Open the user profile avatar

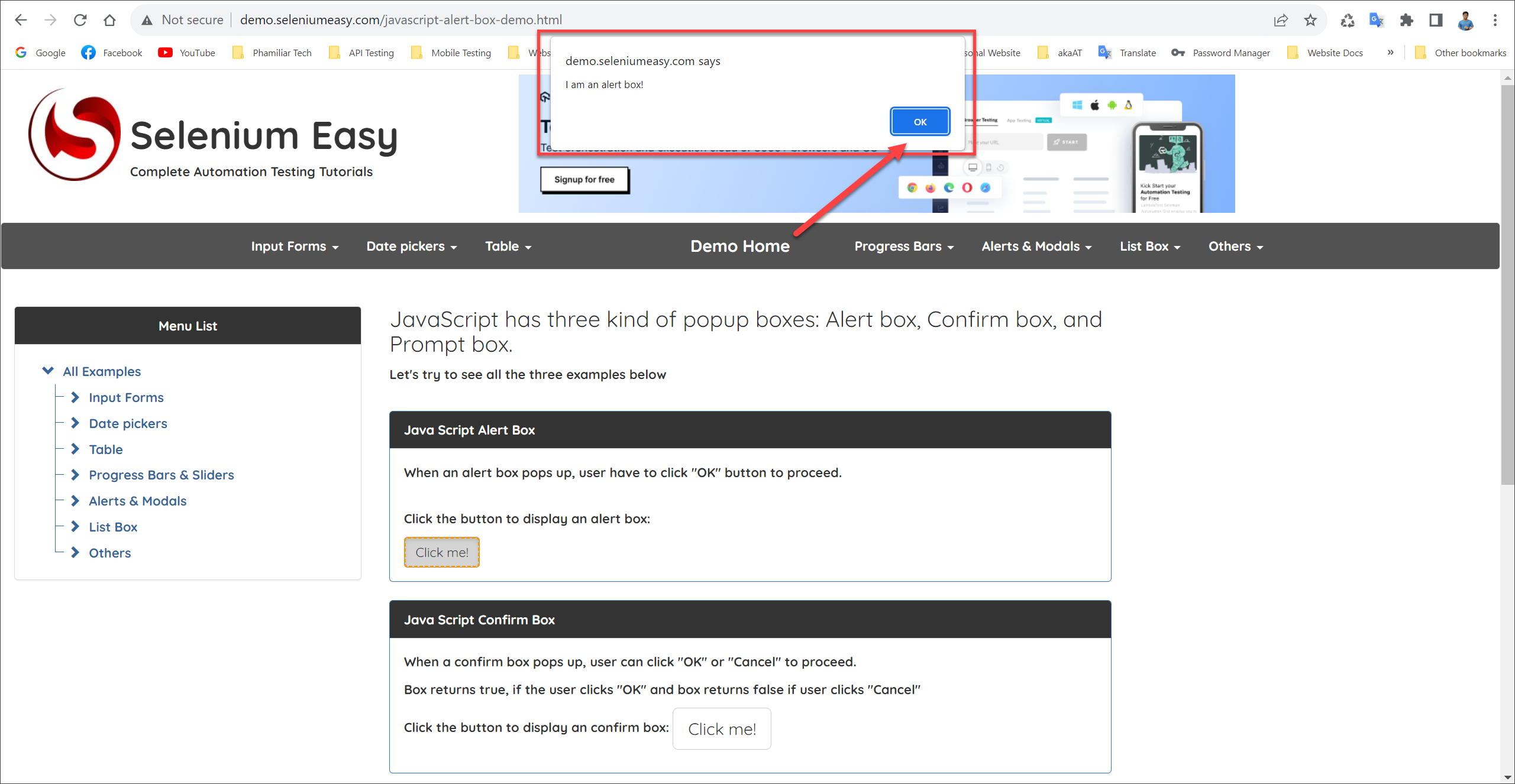[x=1465, y=20]
